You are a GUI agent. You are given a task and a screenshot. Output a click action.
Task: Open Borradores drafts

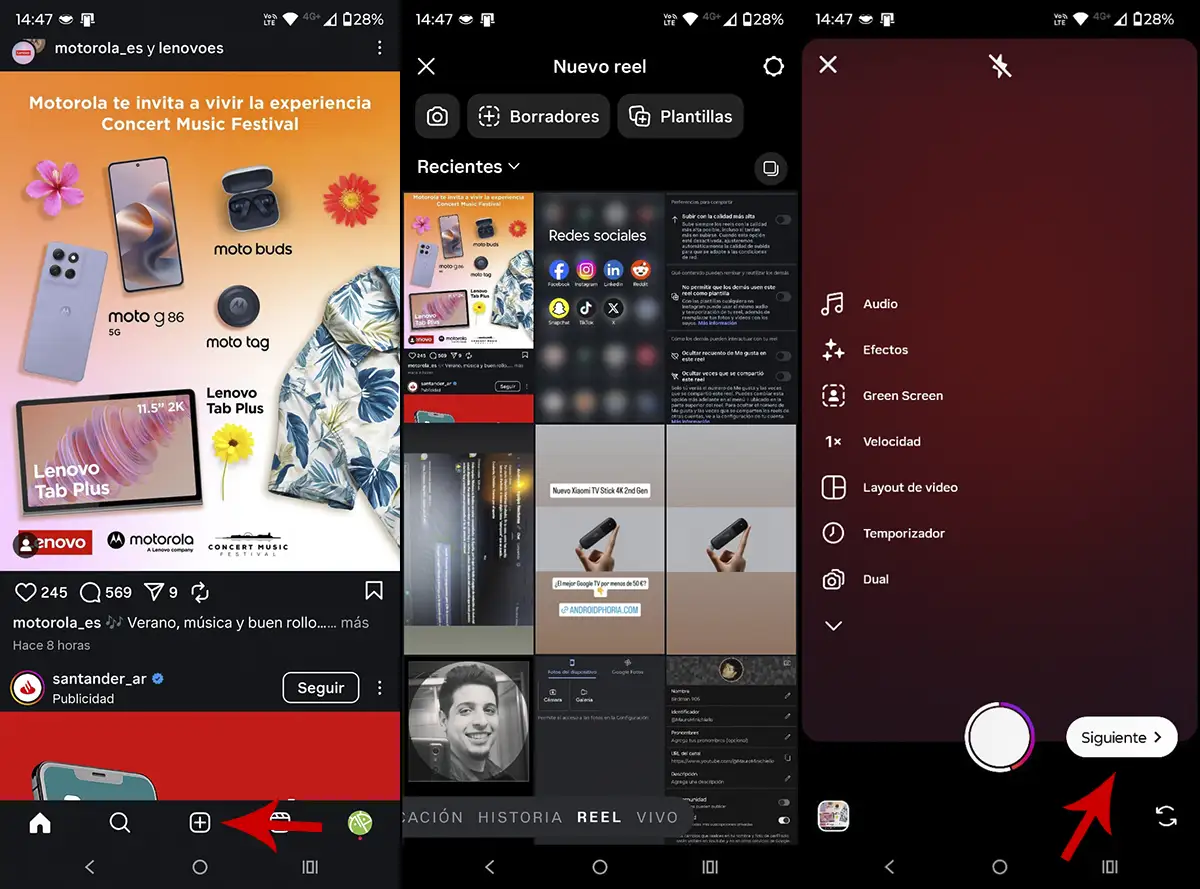click(538, 116)
